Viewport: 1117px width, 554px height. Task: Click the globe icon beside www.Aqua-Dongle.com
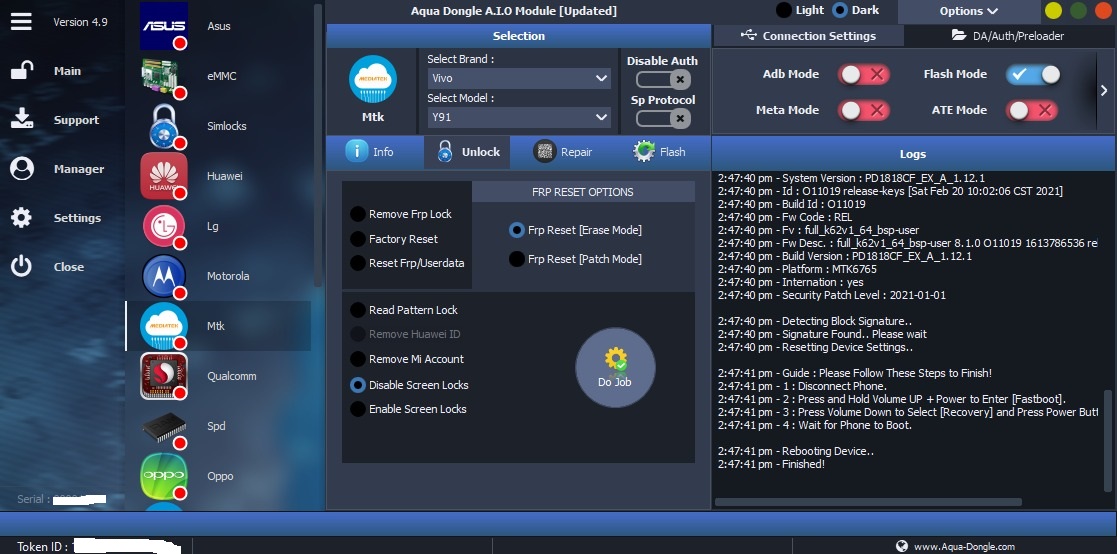[x=902, y=546]
